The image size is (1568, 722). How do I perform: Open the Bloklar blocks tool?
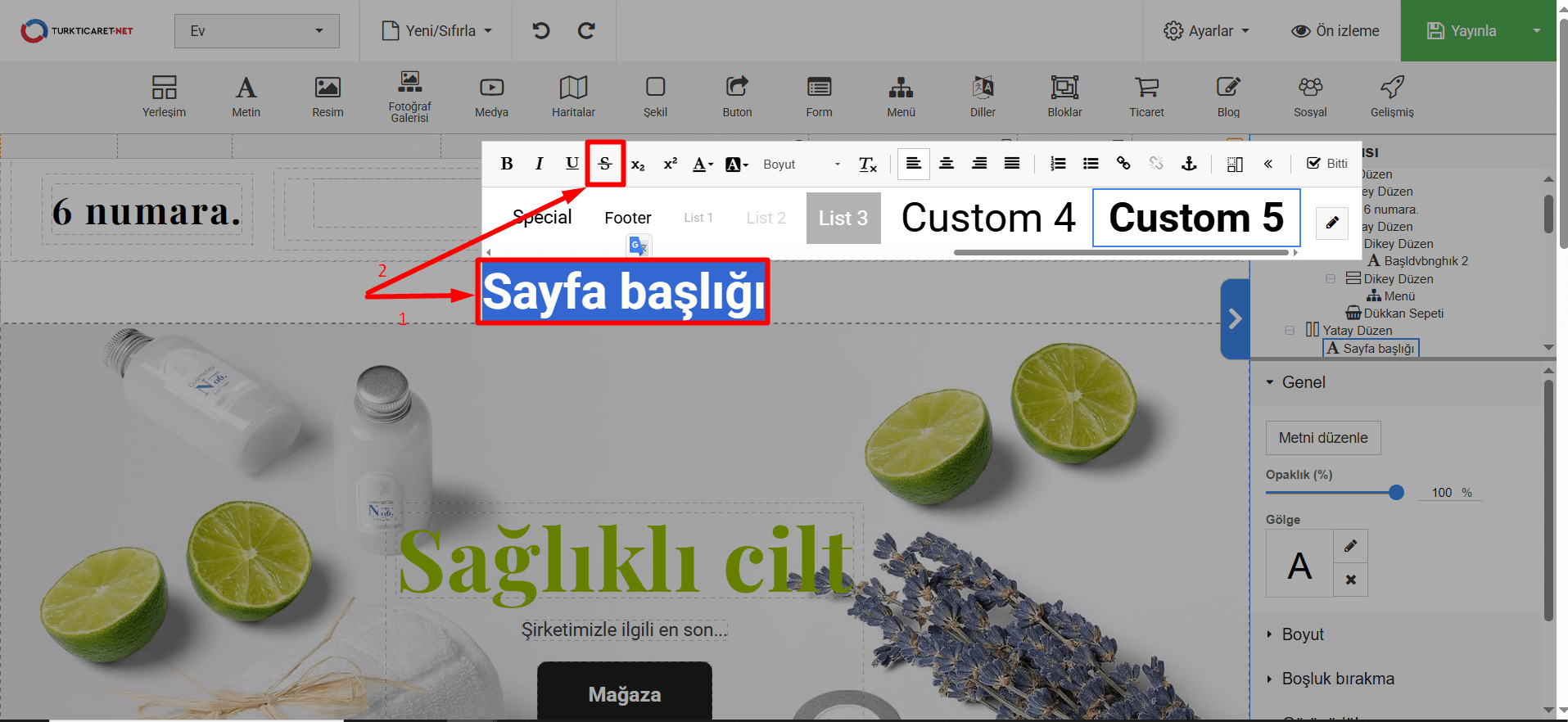tap(1064, 97)
